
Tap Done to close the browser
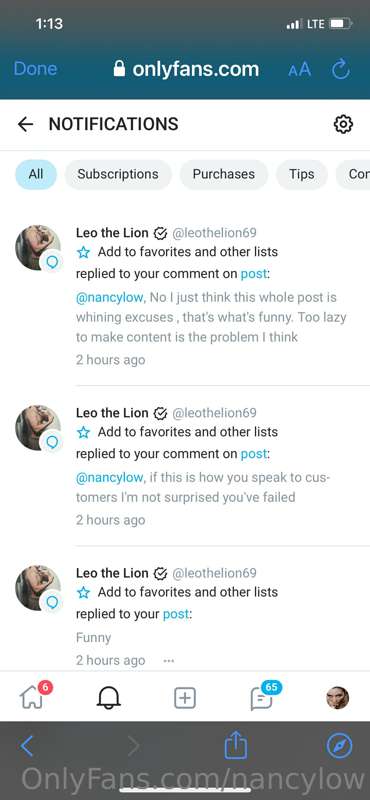point(35,69)
